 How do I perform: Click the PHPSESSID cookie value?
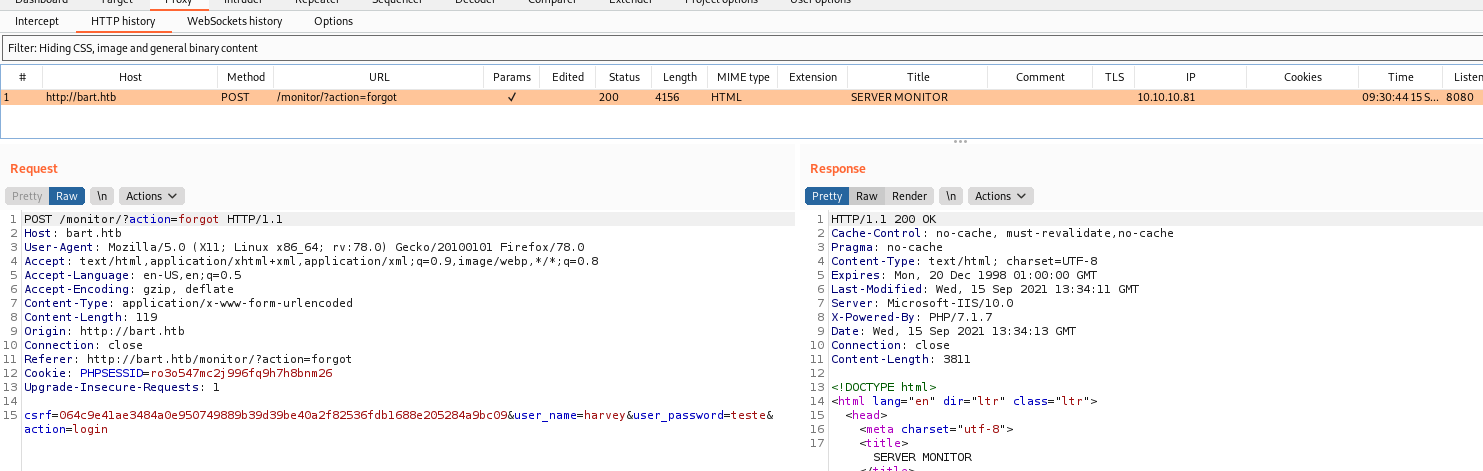pyautogui.click(x=241, y=373)
